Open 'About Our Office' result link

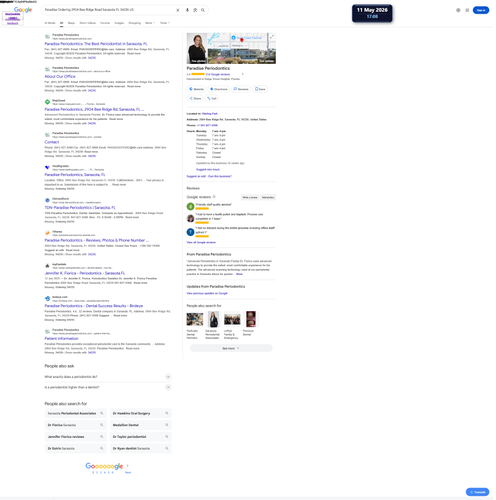point(60,76)
